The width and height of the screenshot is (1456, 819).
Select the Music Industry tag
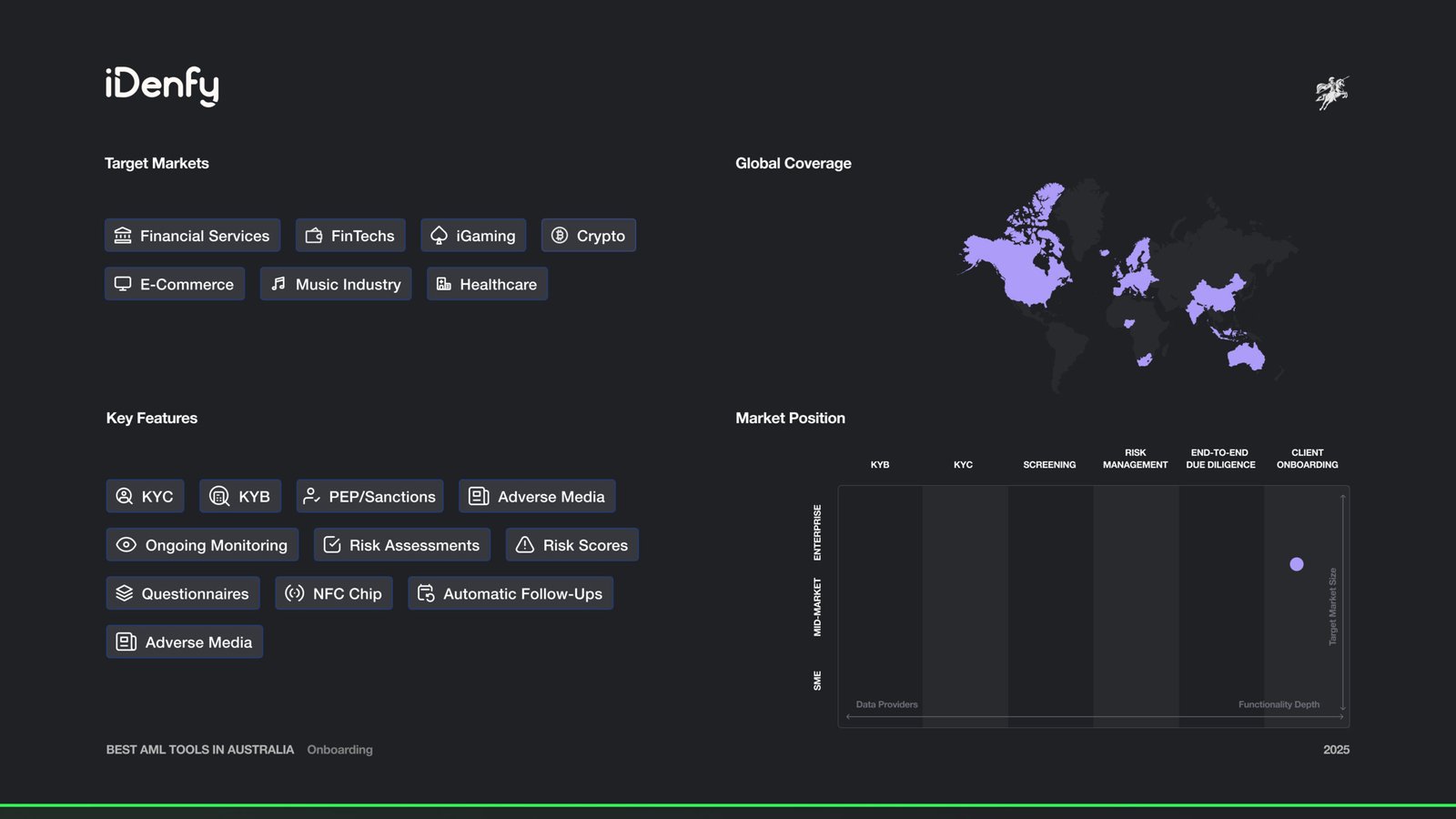click(336, 284)
